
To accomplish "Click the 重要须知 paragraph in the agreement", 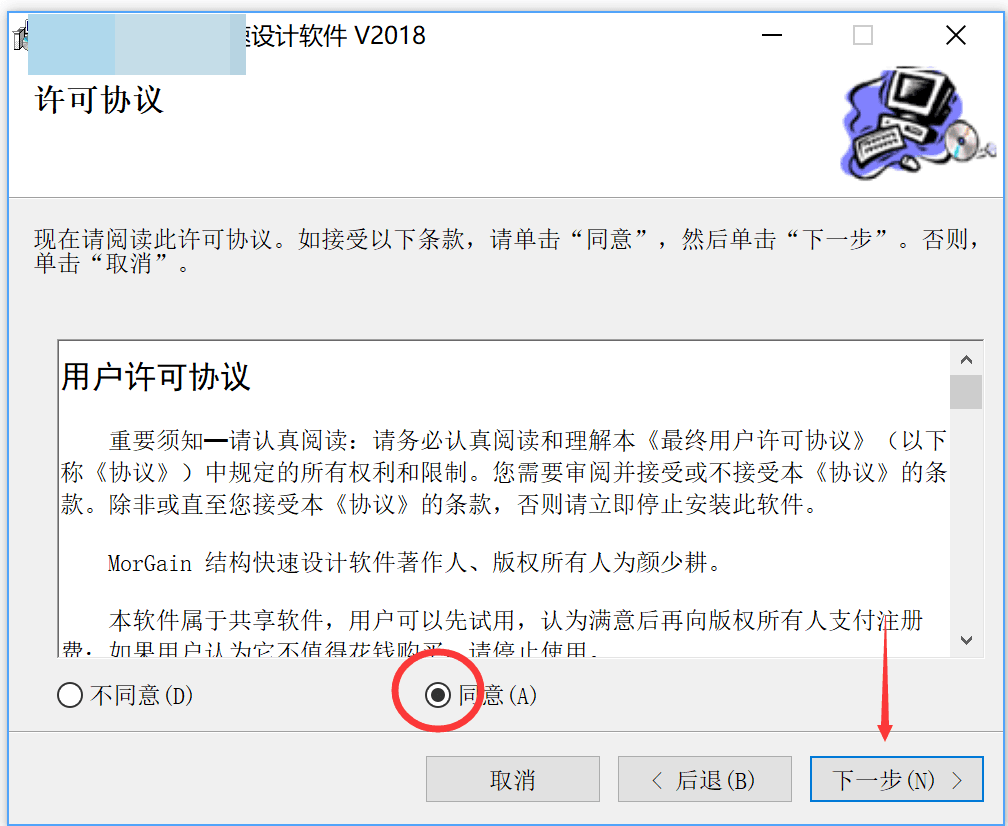I will point(504,472).
